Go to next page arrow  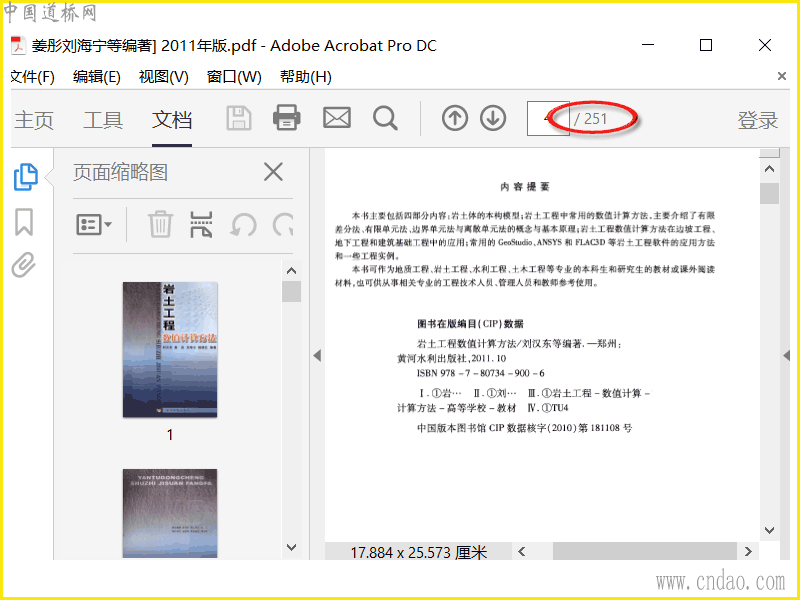tap(493, 118)
